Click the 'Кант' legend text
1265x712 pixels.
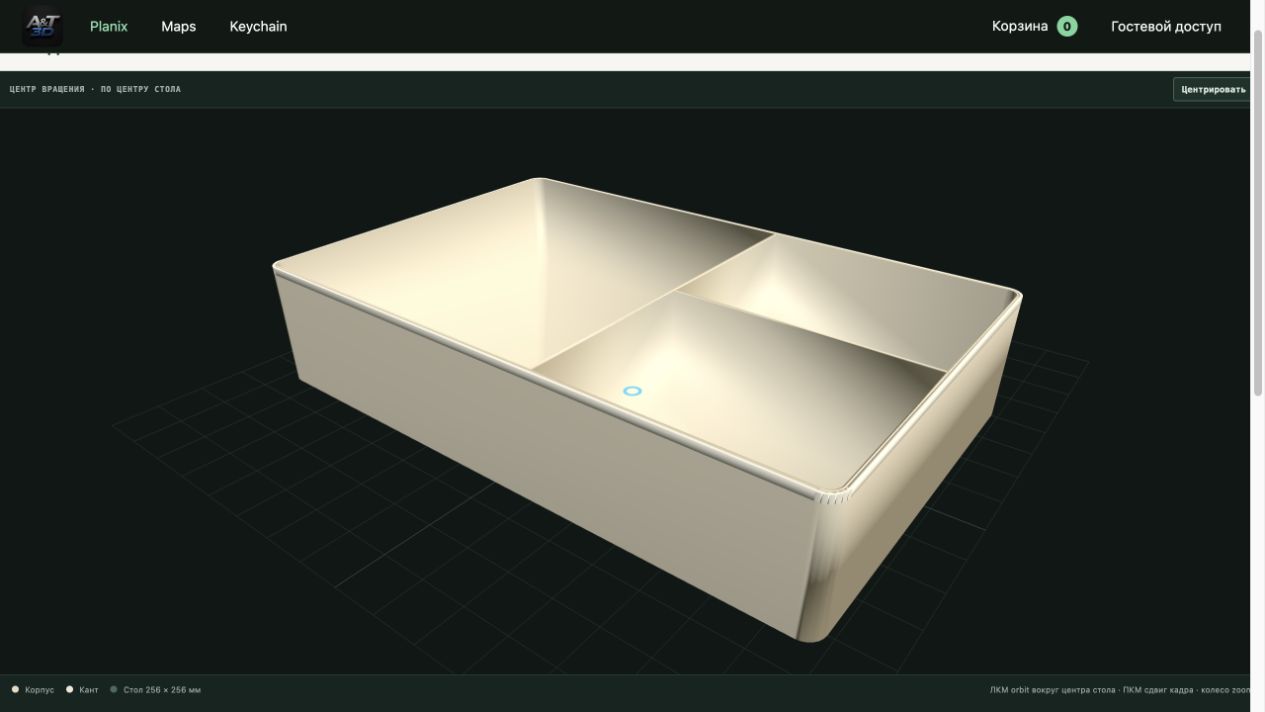pos(88,690)
